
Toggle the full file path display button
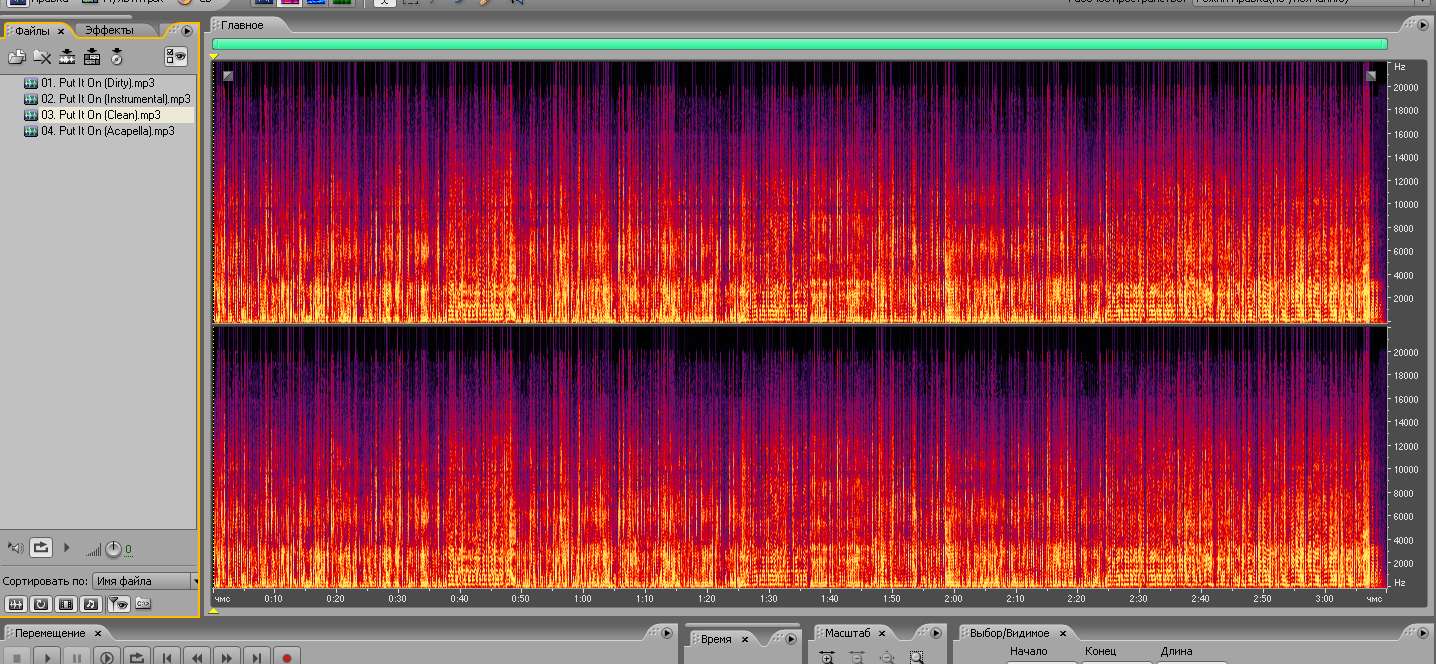click(143, 603)
